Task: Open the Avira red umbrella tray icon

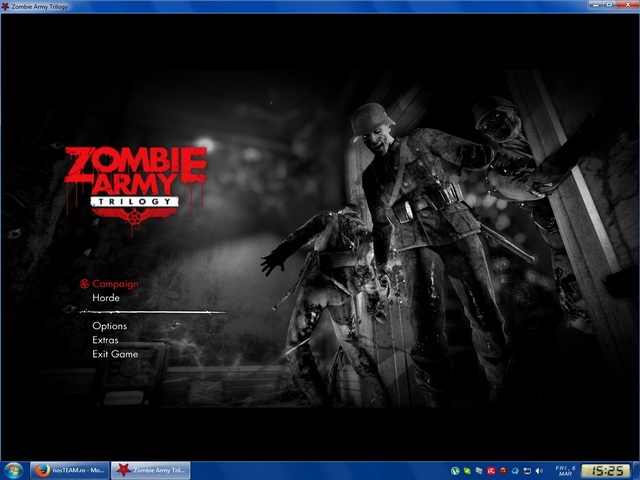Action: tap(491, 471)
